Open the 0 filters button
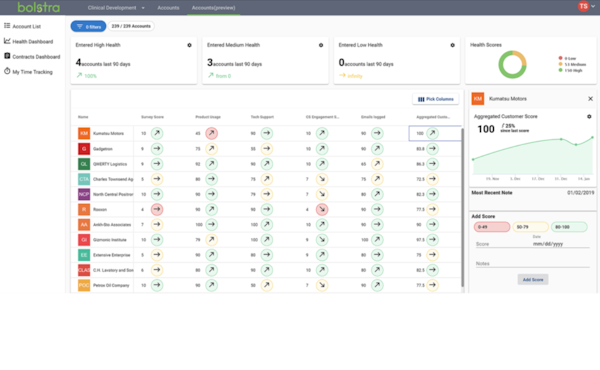Viewport: 600px width, 370px height. [x=88, y=26]
